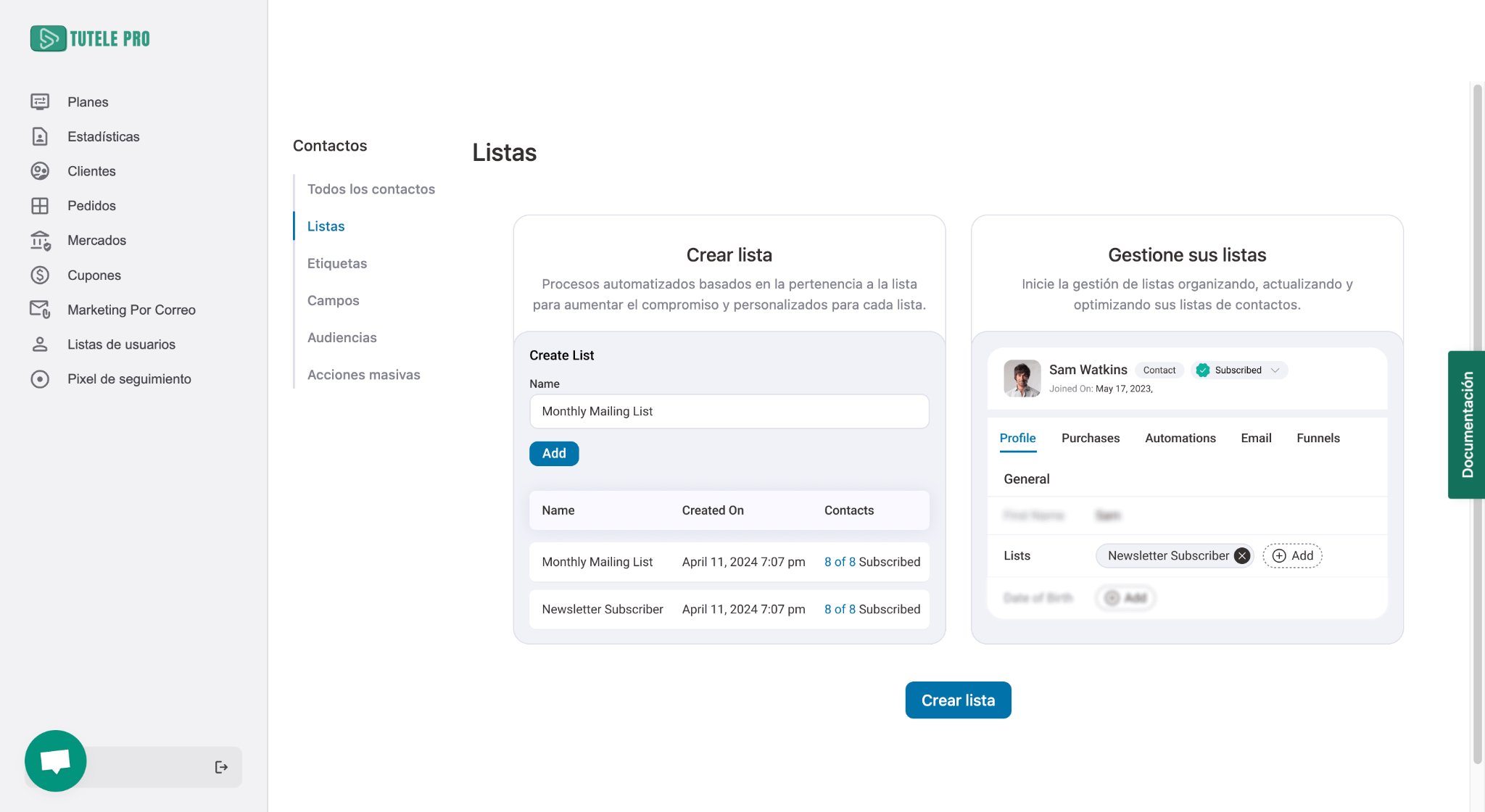The width and height of the screenshot is (1485, 812).
Task: Open the Documentación side panel tab
Action: pyautogui.click(x=1467, y=425)
